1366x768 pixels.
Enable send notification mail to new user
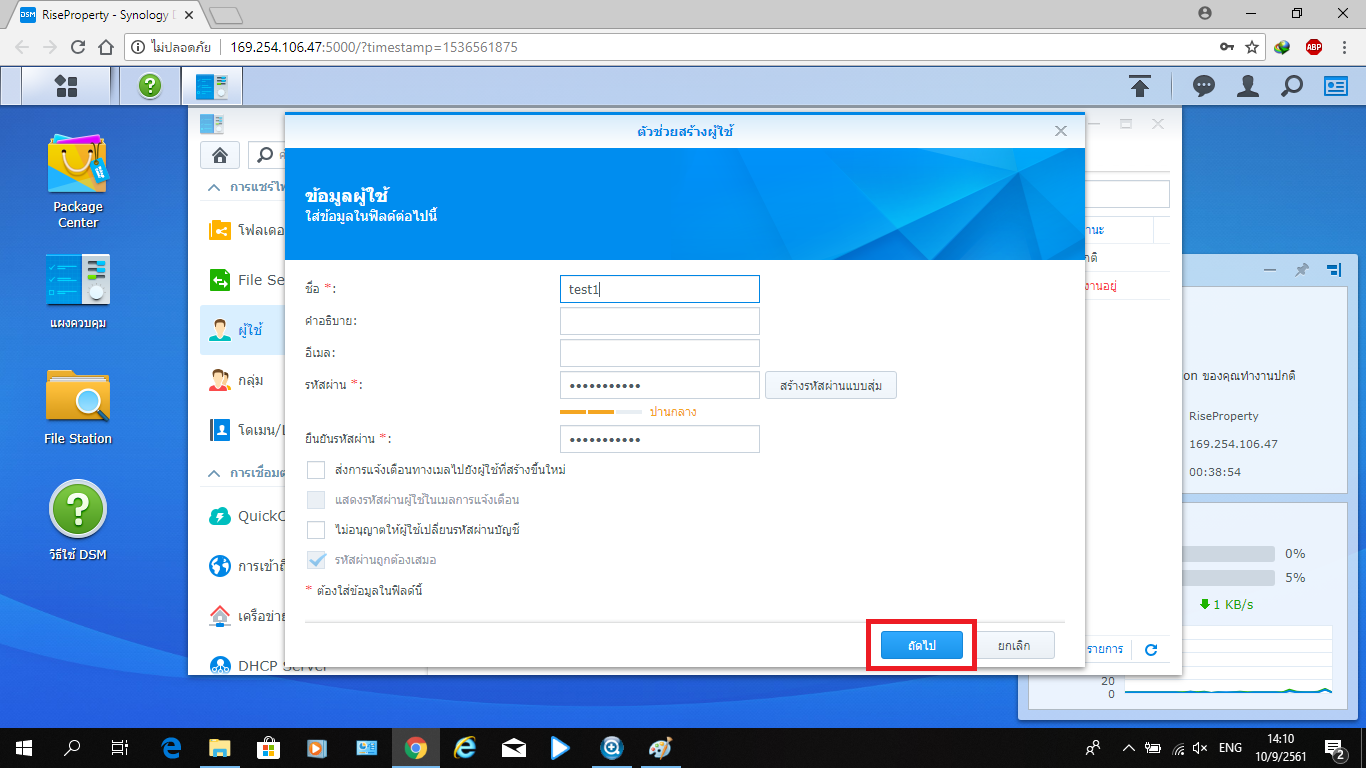pyautogui.click(x=316, y=470)
